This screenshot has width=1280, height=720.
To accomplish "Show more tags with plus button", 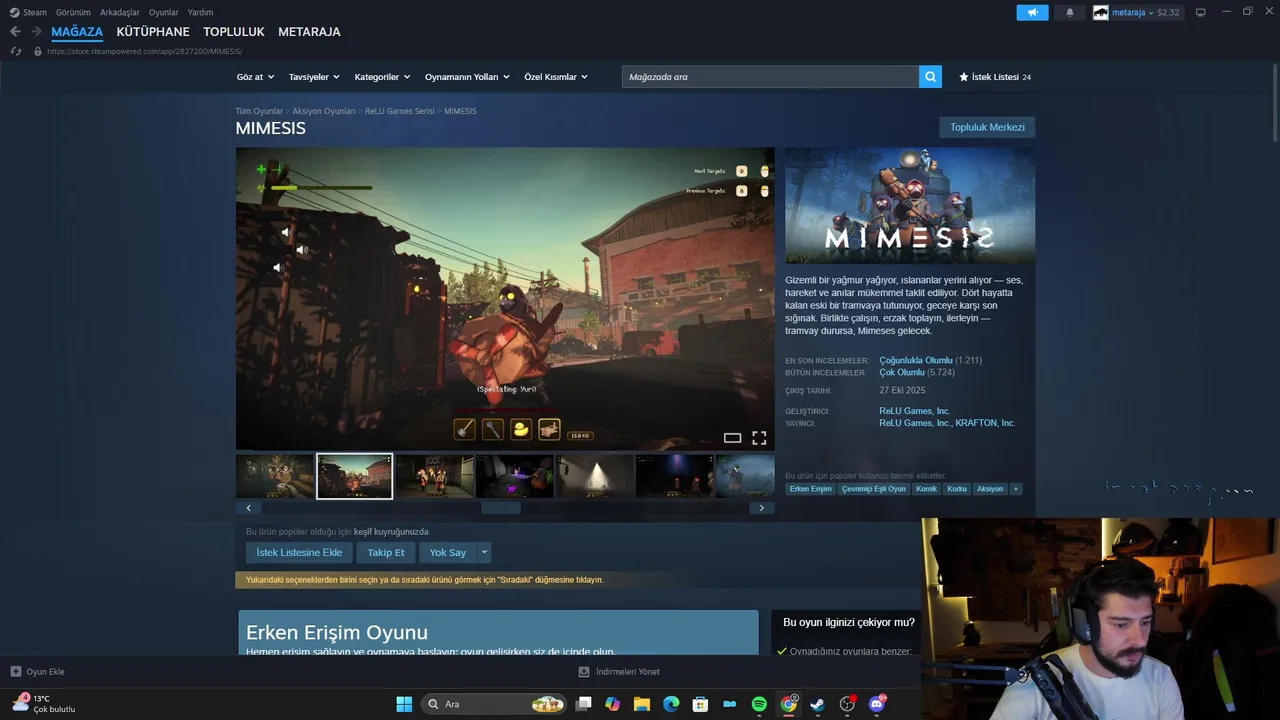I will [1015, 489].
